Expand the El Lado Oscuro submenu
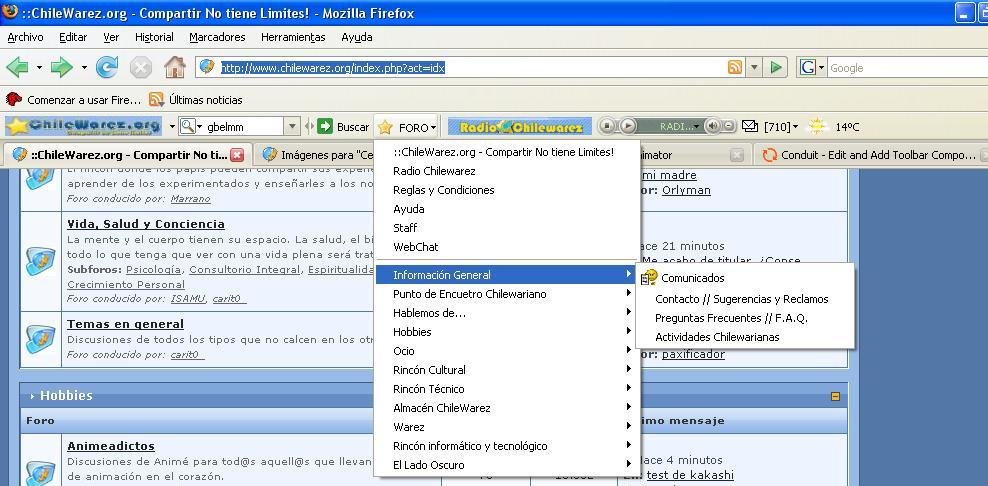The width and height of the screenshot is (988, 486). [x=508, y=465]
